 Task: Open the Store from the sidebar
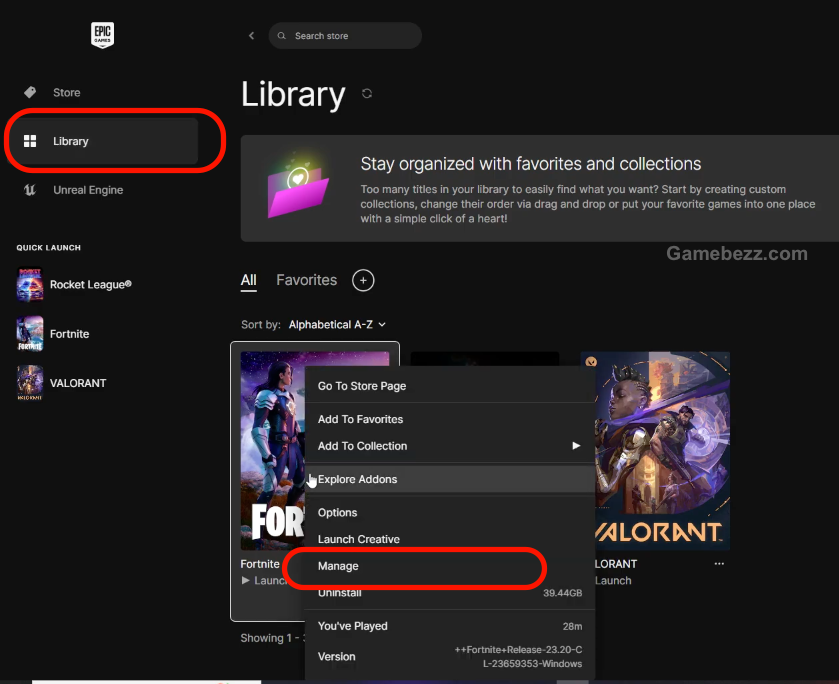(66, 93)
